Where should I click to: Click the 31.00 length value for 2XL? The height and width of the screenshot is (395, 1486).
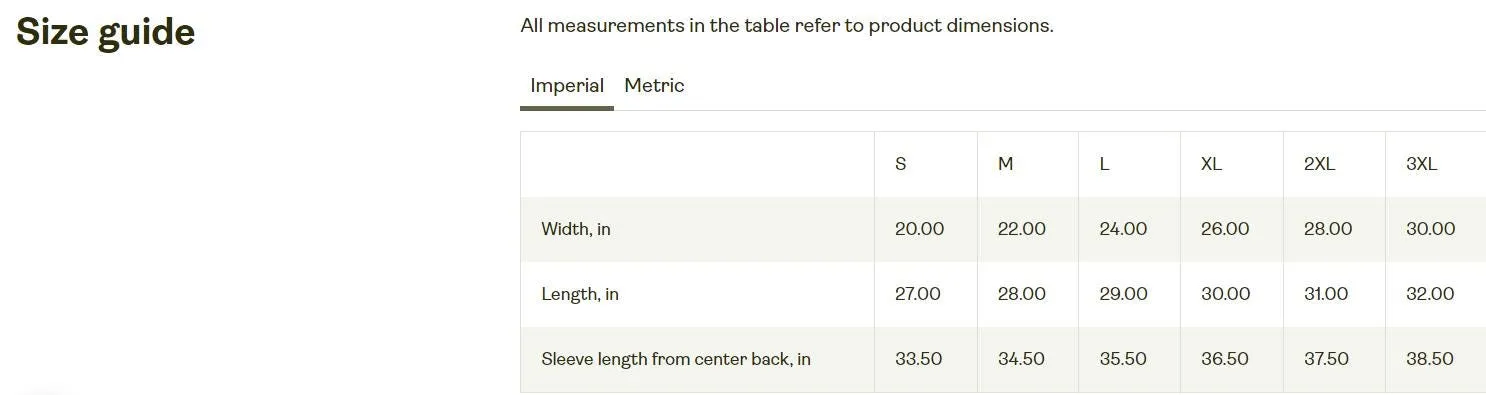(x=1326, y=294)
